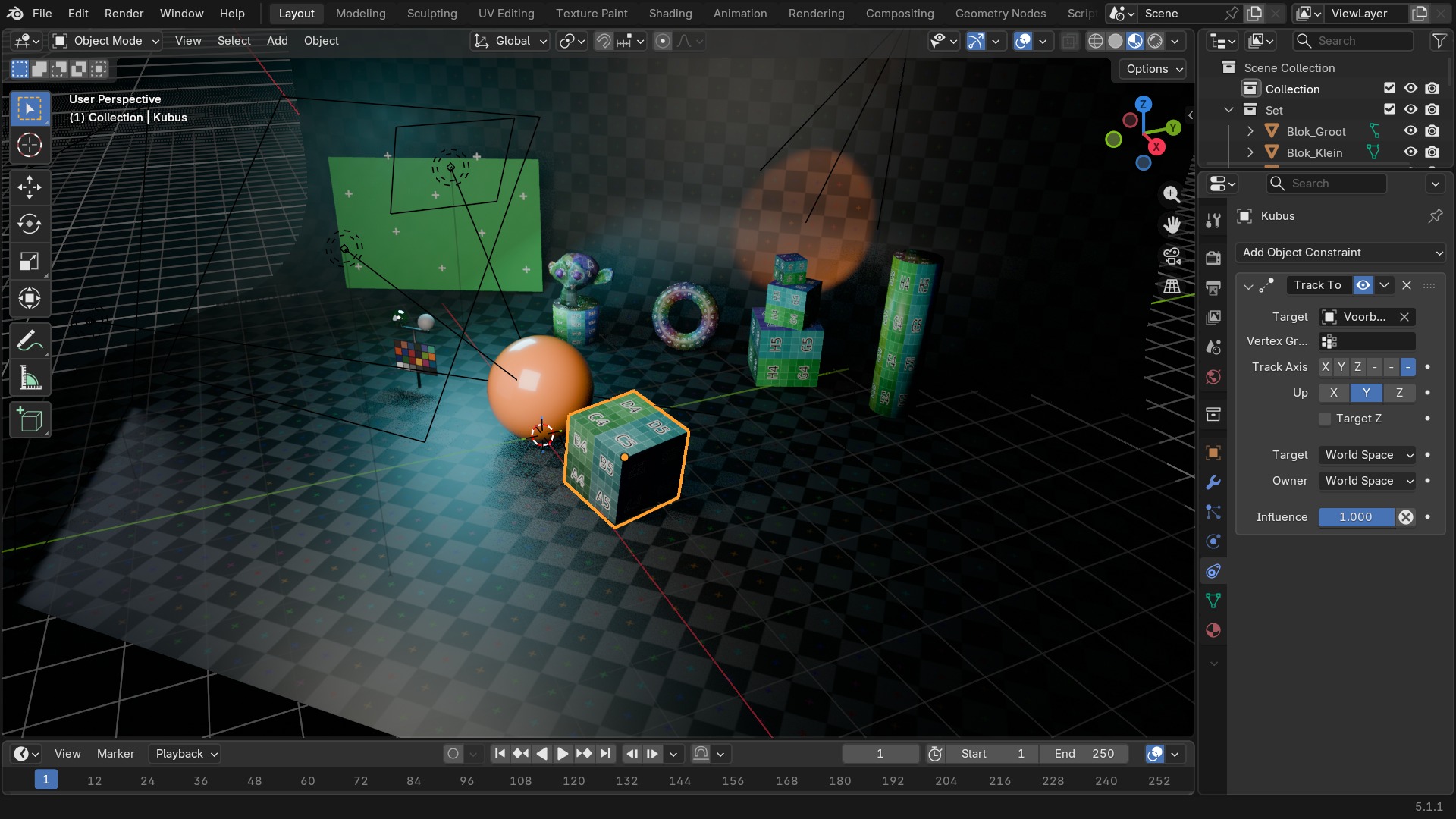Switch to wireframe viewport shading
Screen dimensions: 1456x819
click(x=1095, y=41)
